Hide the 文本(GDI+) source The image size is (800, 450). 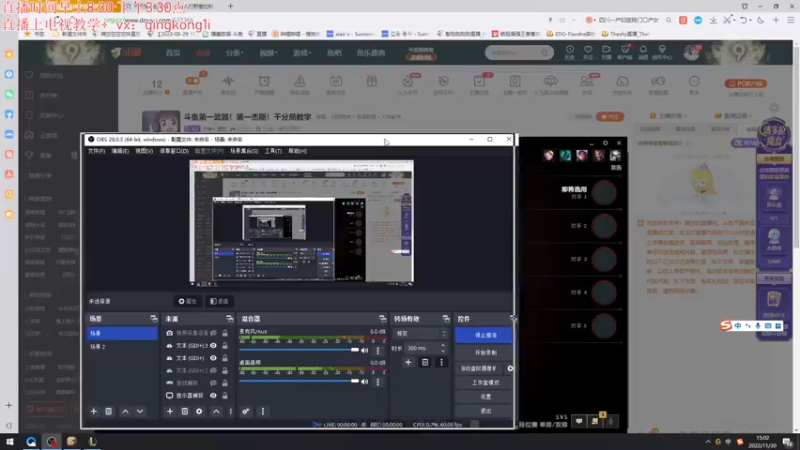tap(213, 358)
